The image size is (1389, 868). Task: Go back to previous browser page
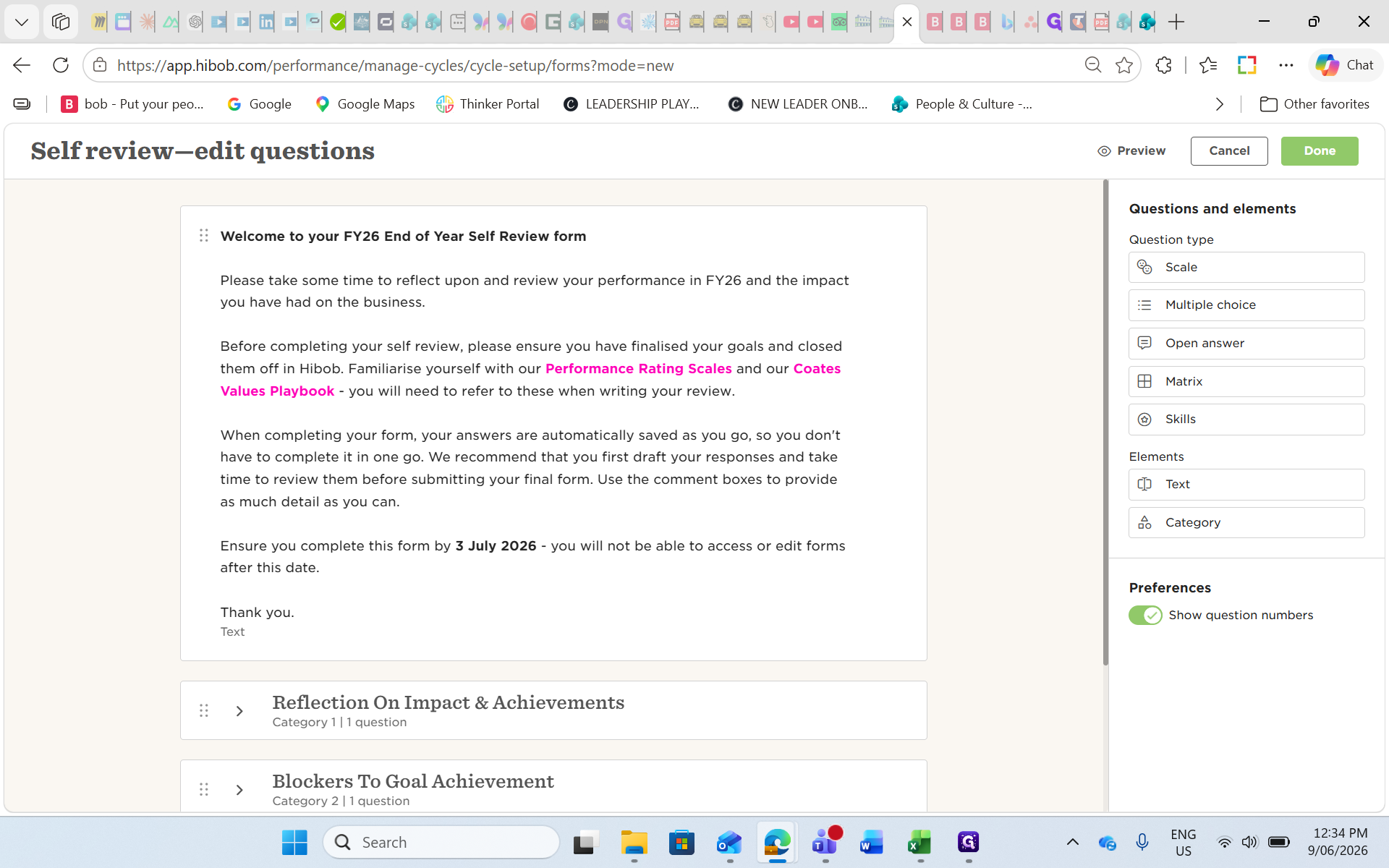(x=22, y=65)
